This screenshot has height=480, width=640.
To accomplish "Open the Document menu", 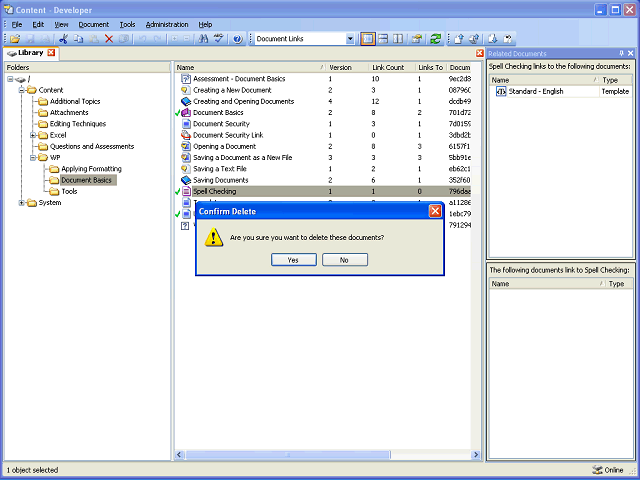I will (x=93, y=24).
